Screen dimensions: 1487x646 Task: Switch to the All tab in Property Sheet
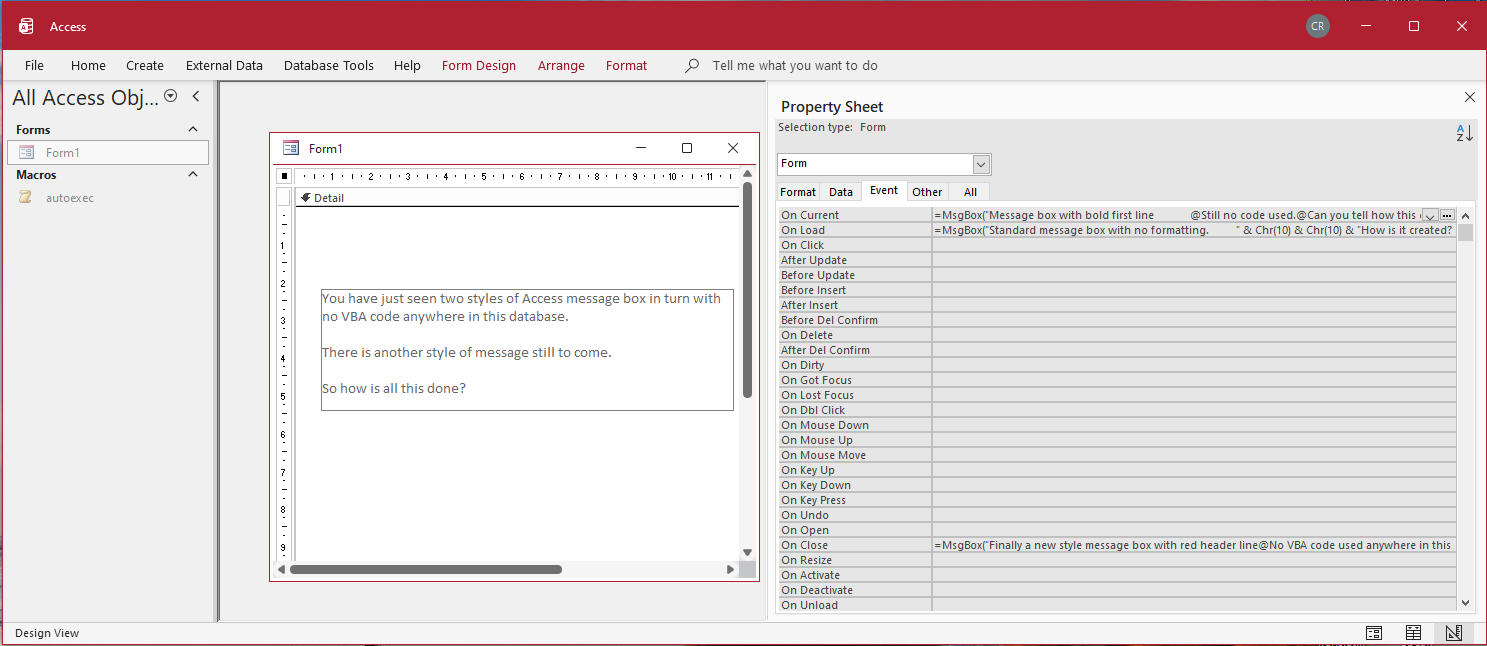click(x=970, y=192)
